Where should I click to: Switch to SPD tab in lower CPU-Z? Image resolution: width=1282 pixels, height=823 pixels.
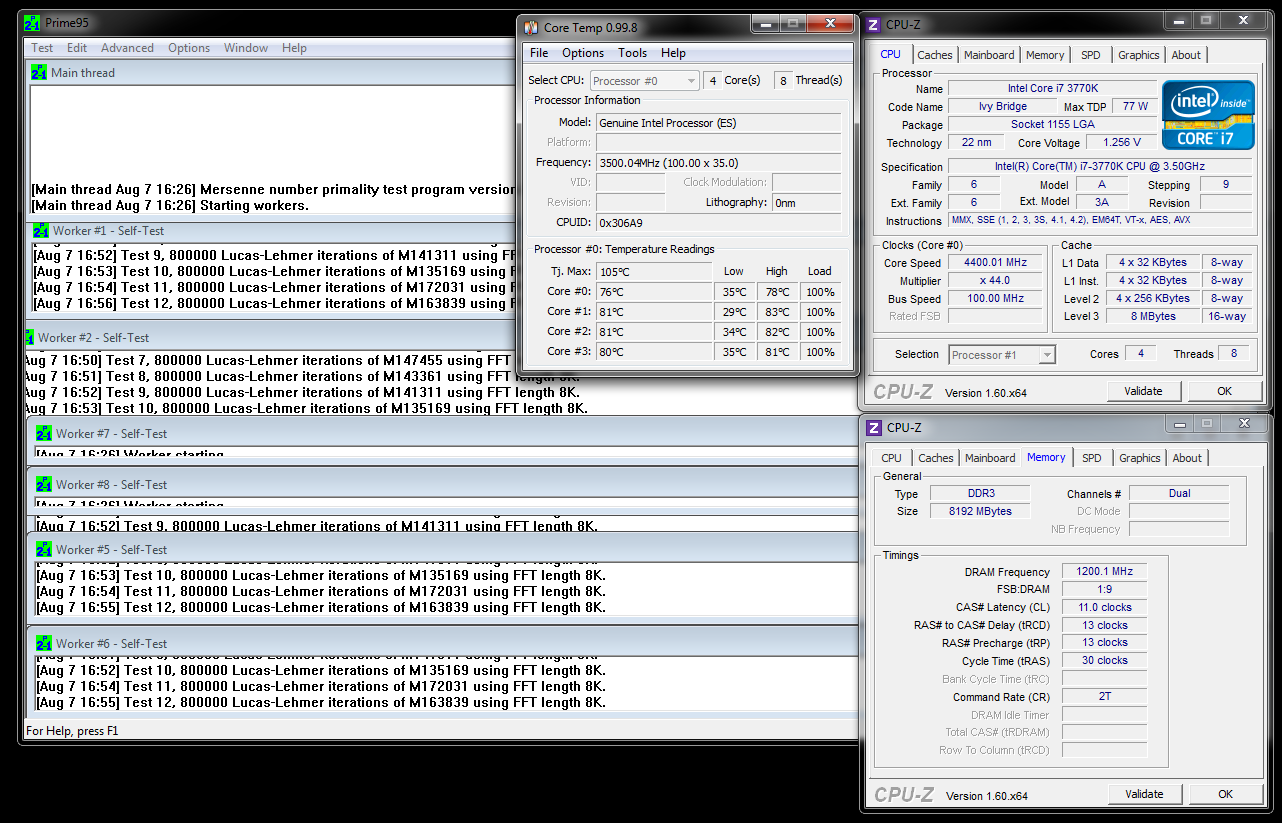click(1092, 458)
